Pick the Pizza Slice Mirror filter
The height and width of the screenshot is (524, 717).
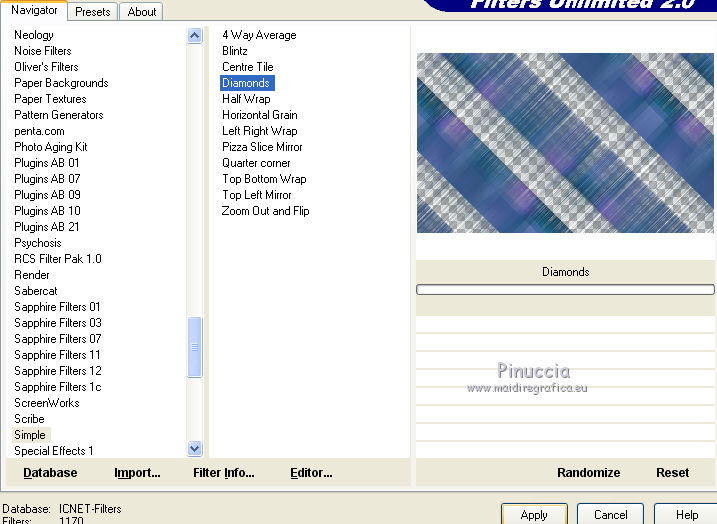click(262, 147)
